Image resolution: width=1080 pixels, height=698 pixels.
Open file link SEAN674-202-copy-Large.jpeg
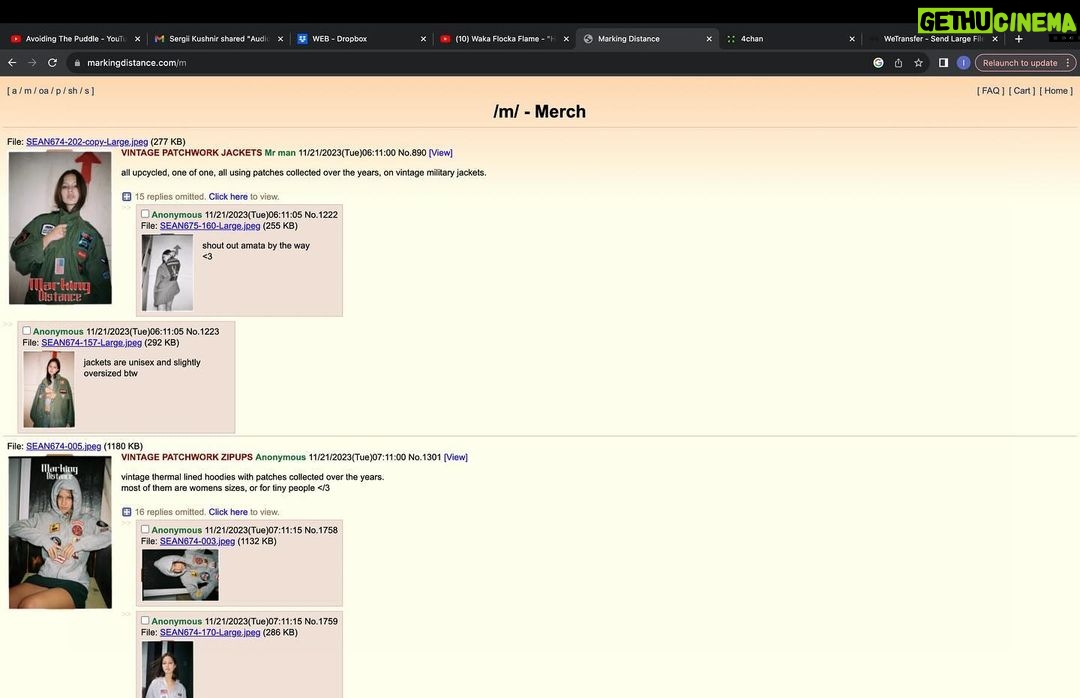click(x=87, y=142)
